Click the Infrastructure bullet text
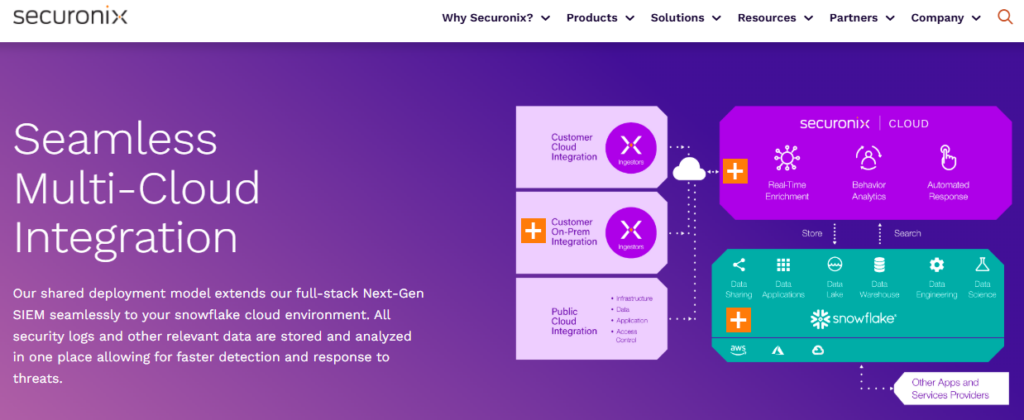 coord(634,298)
